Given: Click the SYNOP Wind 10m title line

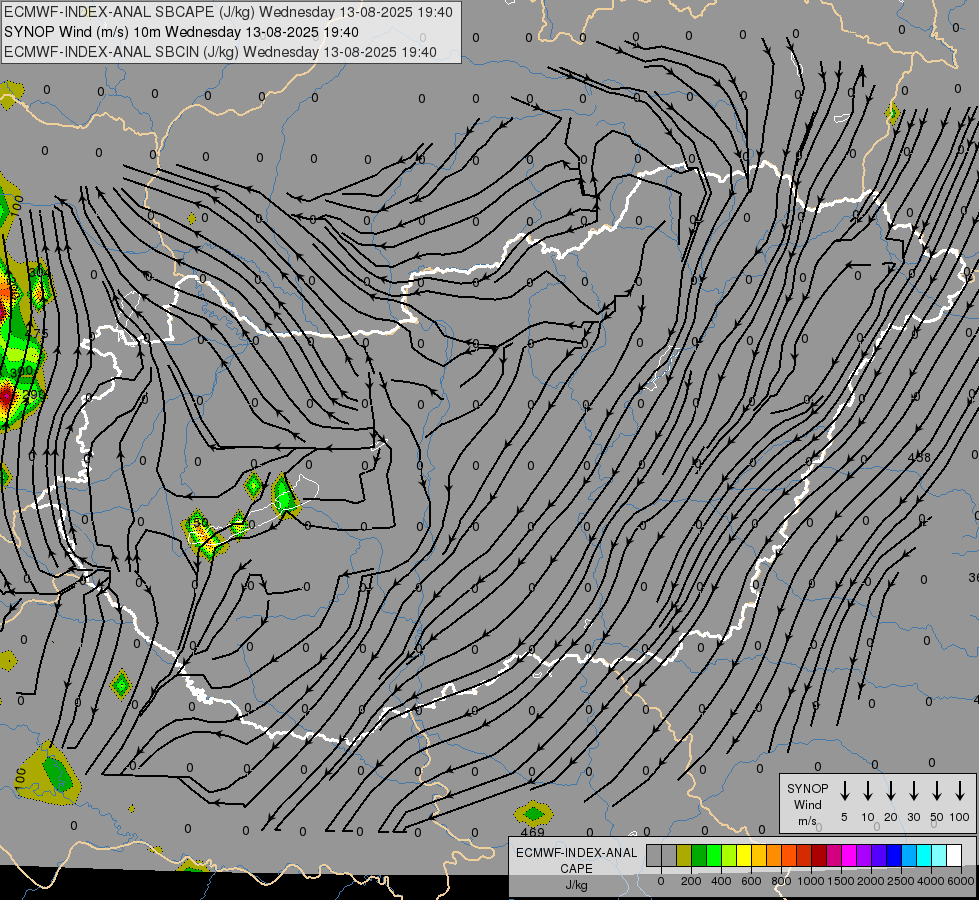Looking at the screenshot, I should pyautogui.click(x=181, y=32).
